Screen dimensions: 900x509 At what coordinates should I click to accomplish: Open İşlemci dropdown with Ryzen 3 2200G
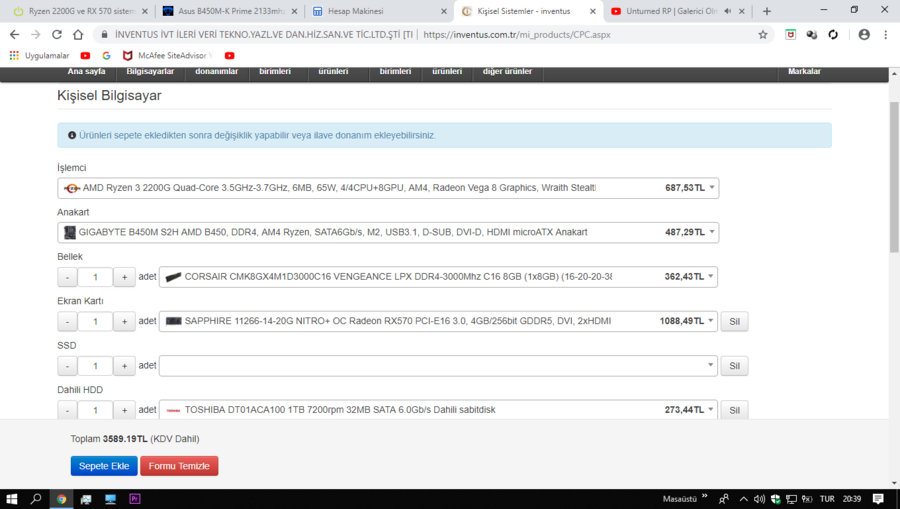(388, 188)
